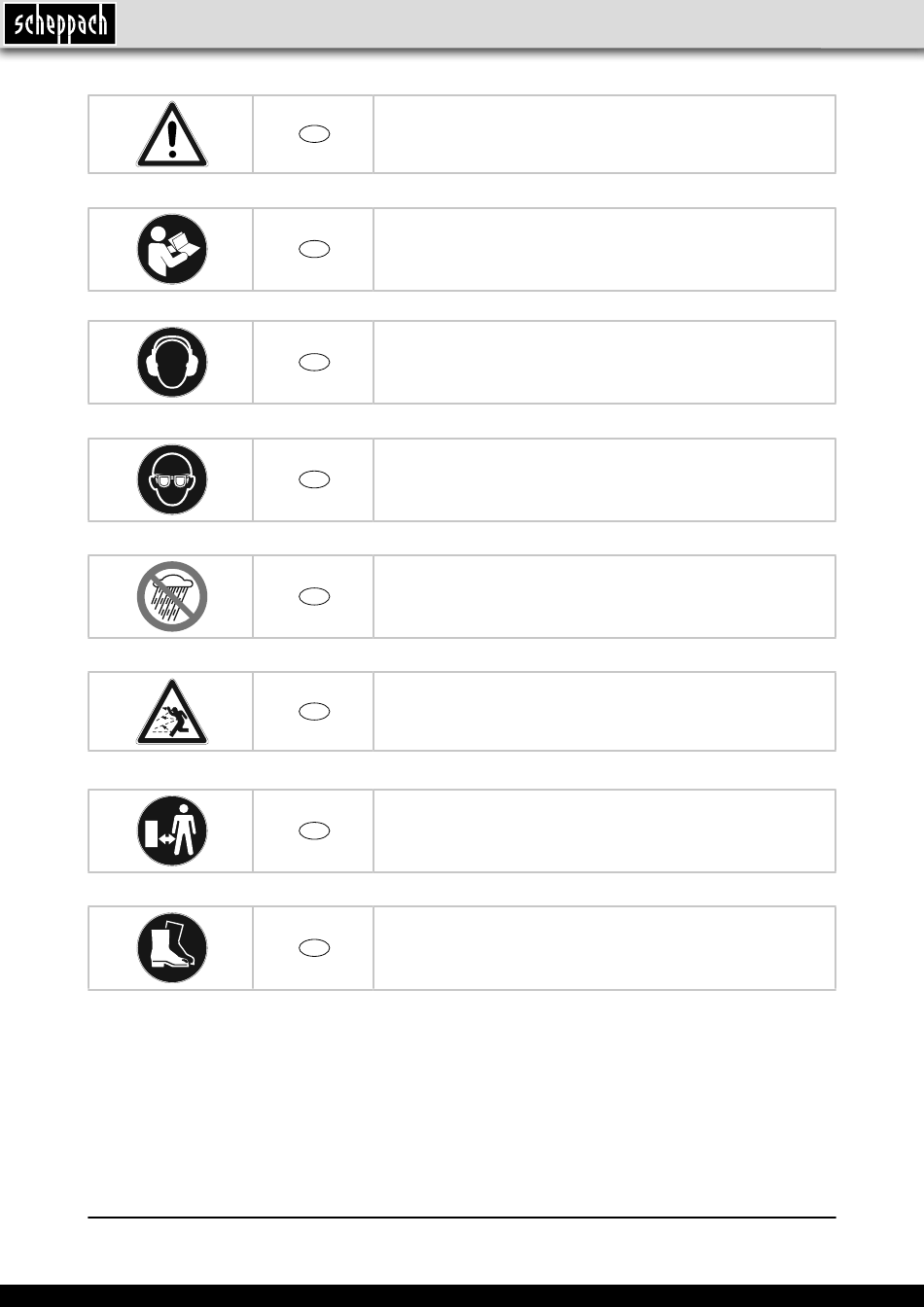Click the safety boots symbol
The image size is (924, 1307).
click(x=171, y=948)
